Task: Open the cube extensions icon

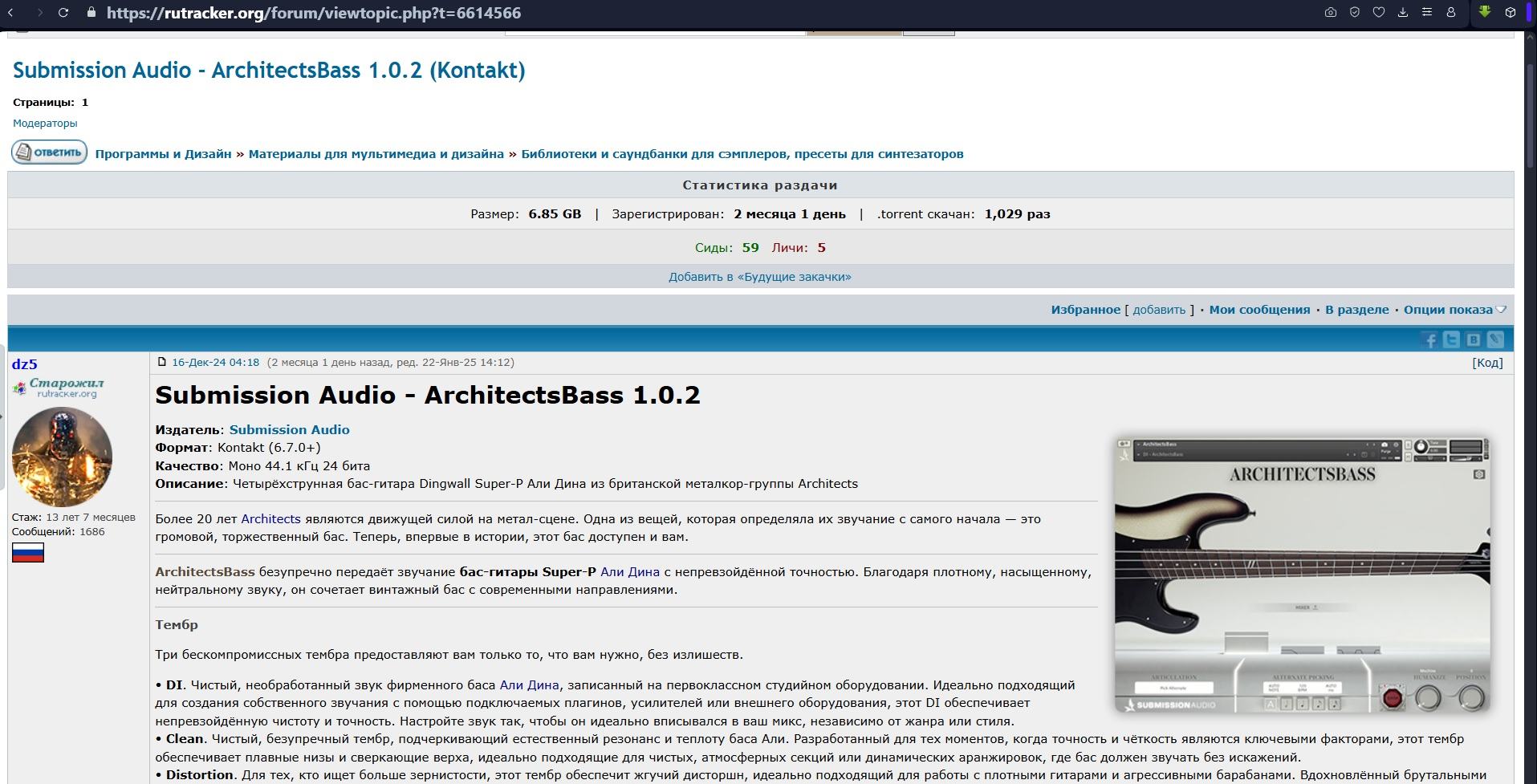Action: pyautogui.click(x=1511, y=13)
